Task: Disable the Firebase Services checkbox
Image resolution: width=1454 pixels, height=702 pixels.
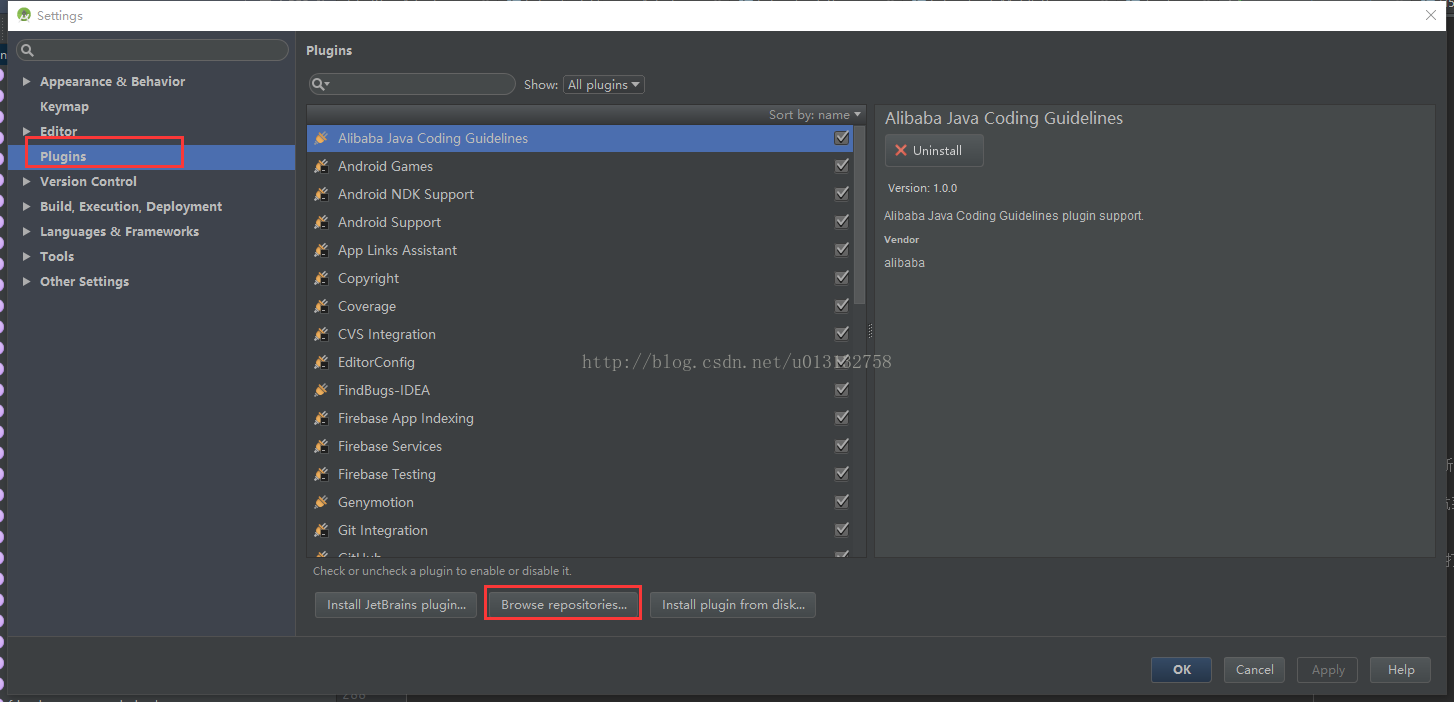Action: pos(841,446)
